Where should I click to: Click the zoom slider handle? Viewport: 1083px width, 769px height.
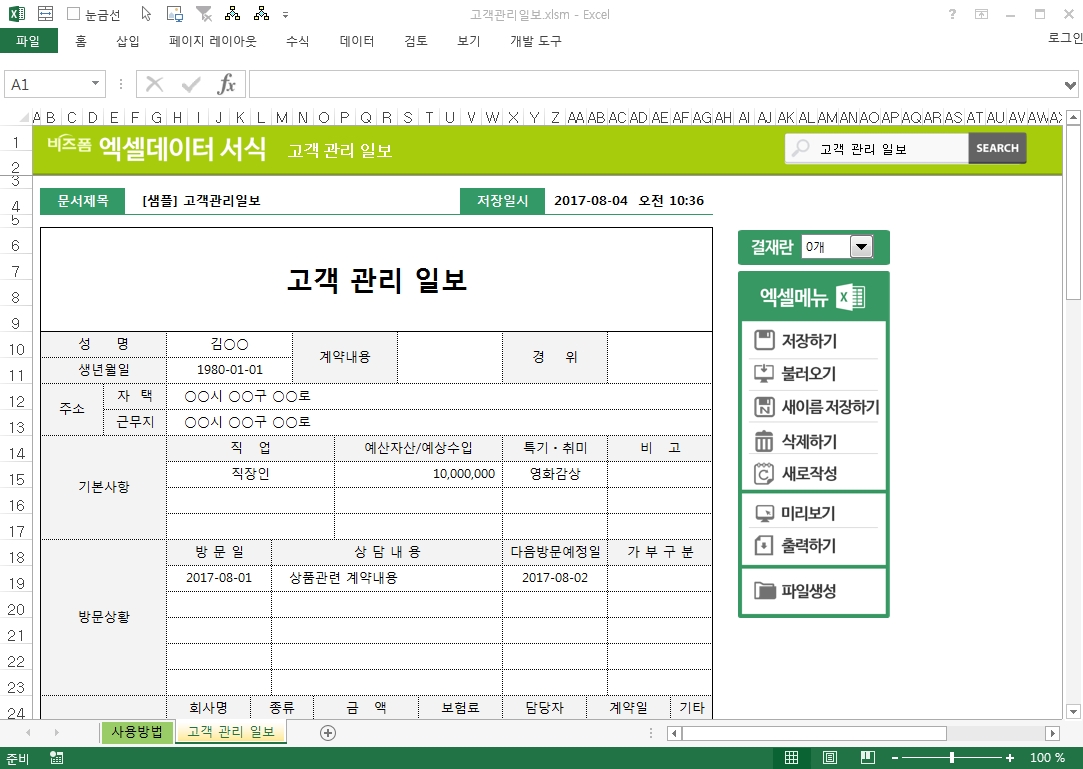pyautogui.click(x=952, y=758)
